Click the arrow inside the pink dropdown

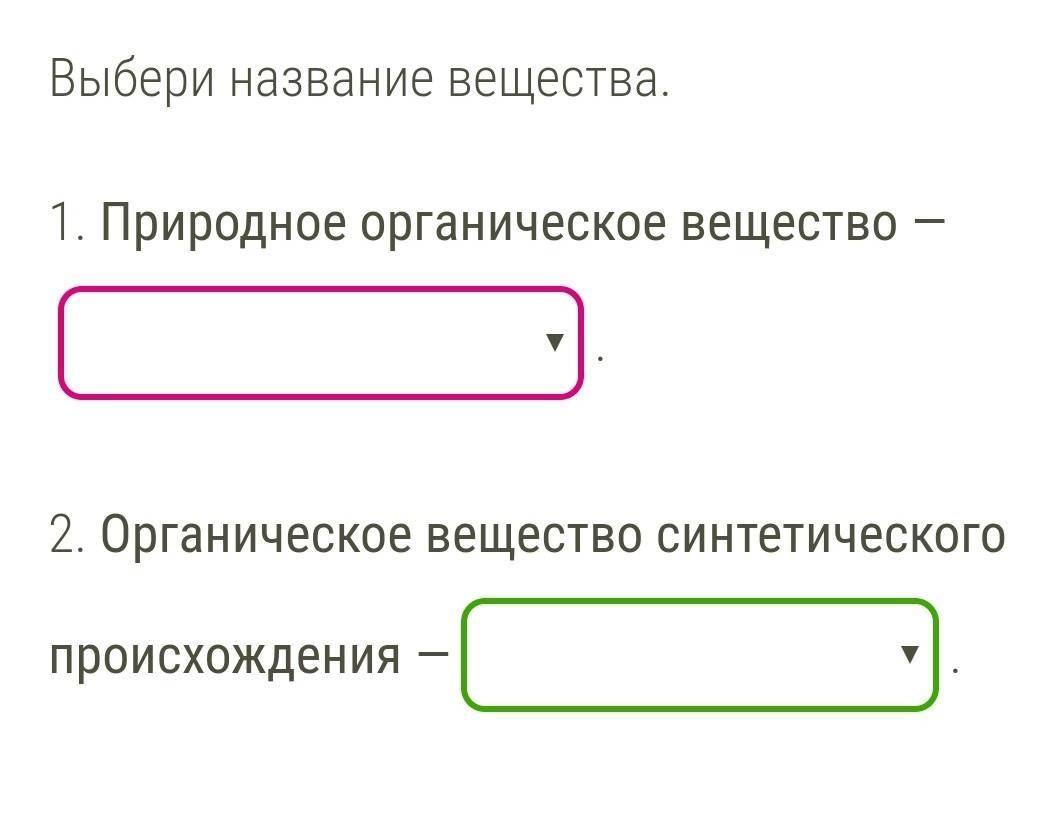(555, 343)
